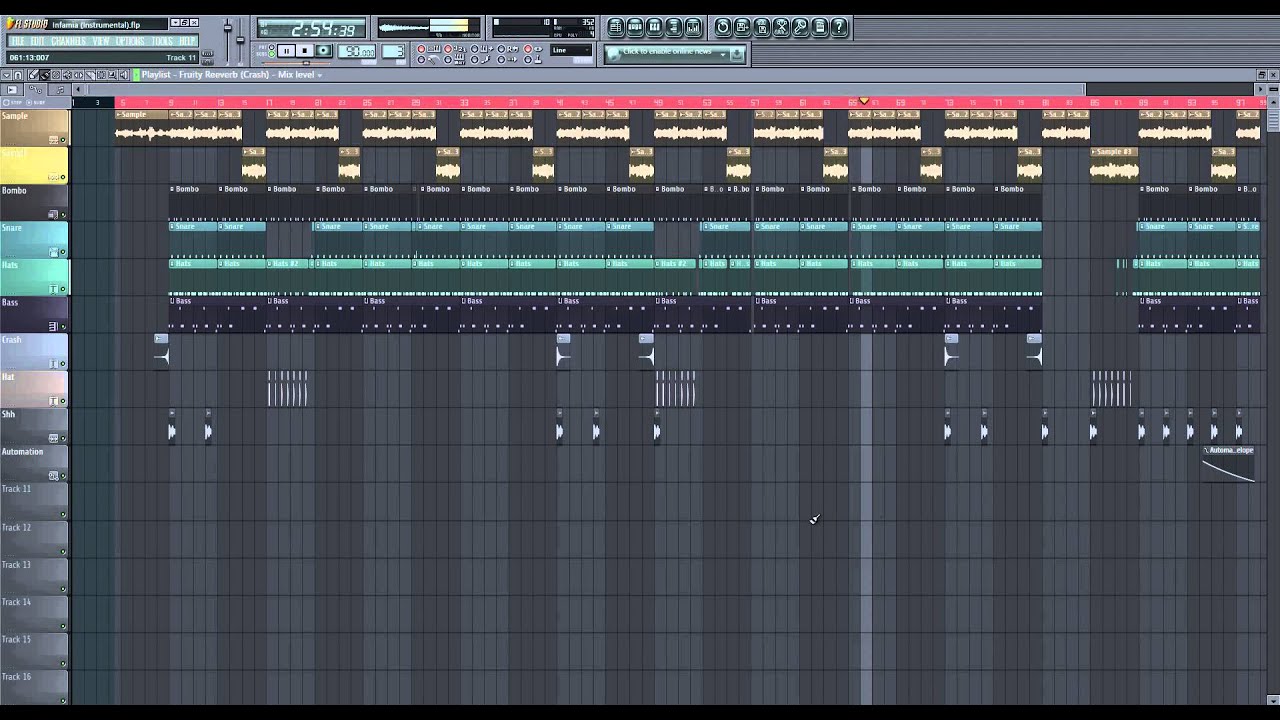
Task: Stop playback with the stop button
Action: click(x=305, y=50)
